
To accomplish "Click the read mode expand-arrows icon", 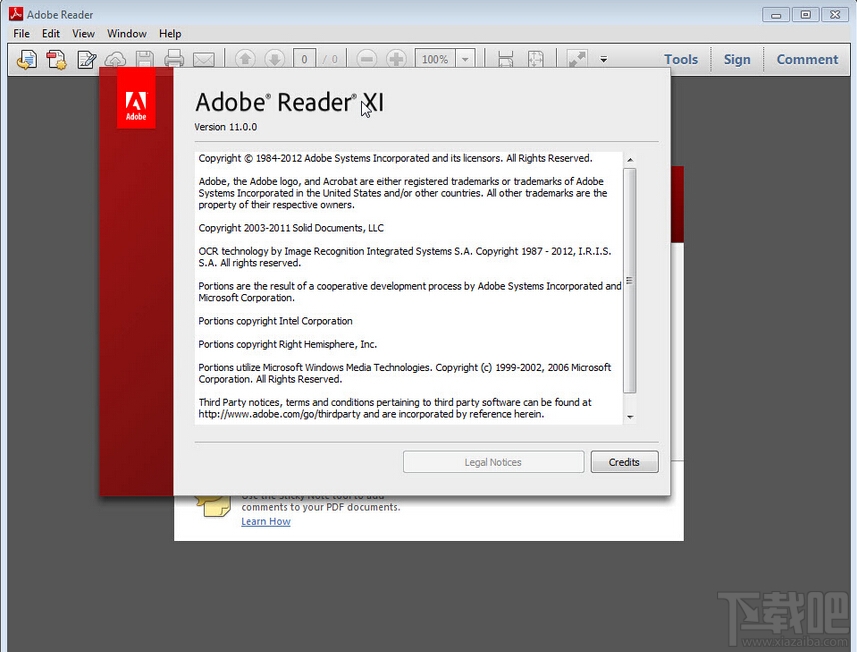I will (x=577, y=59).
